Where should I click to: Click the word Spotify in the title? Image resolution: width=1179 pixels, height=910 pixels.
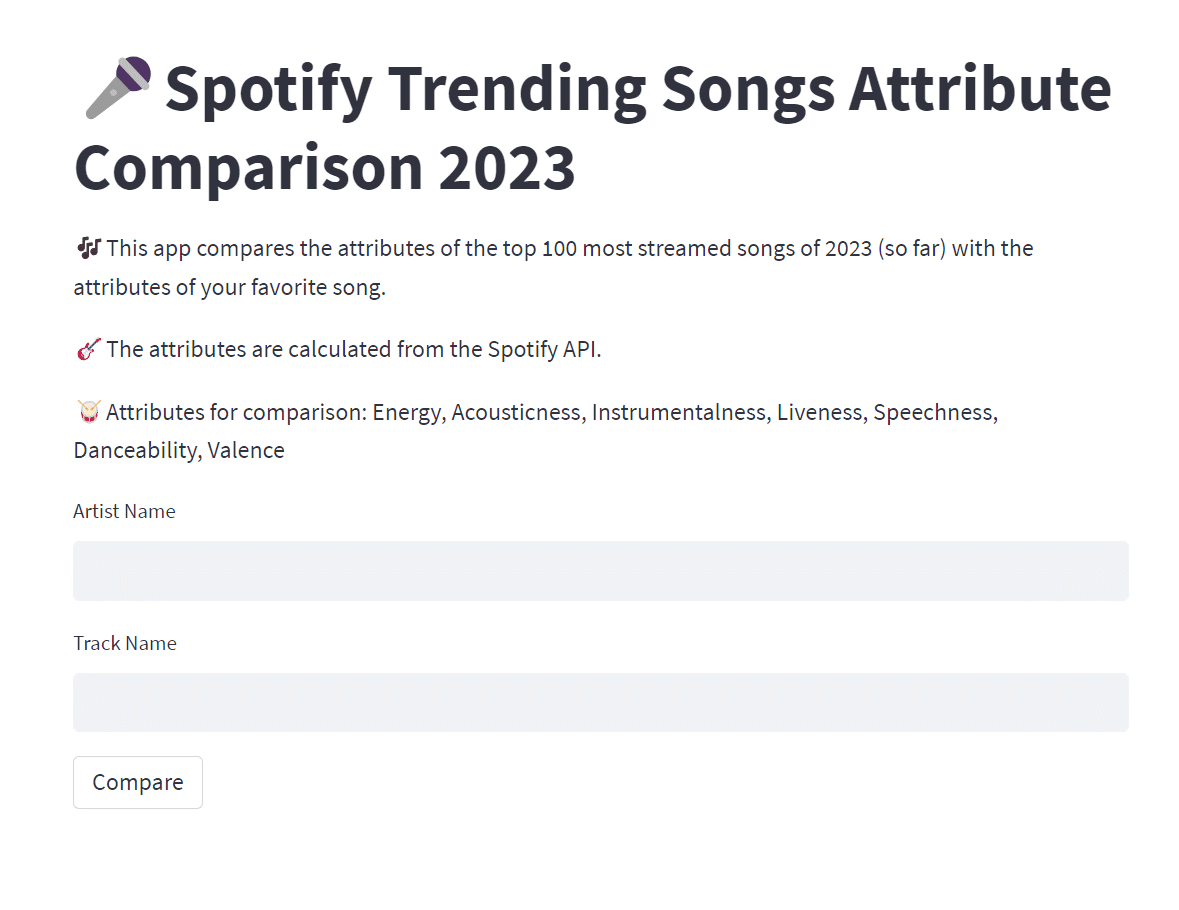(x=268, y=90)
